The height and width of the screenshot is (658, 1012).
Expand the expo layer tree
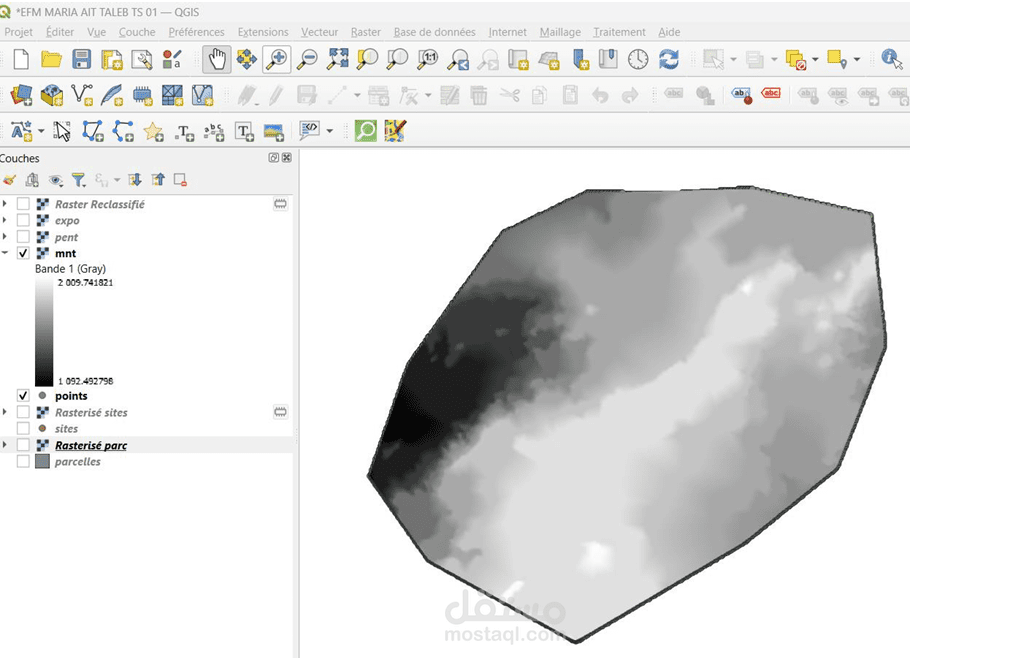coord(5,220)
